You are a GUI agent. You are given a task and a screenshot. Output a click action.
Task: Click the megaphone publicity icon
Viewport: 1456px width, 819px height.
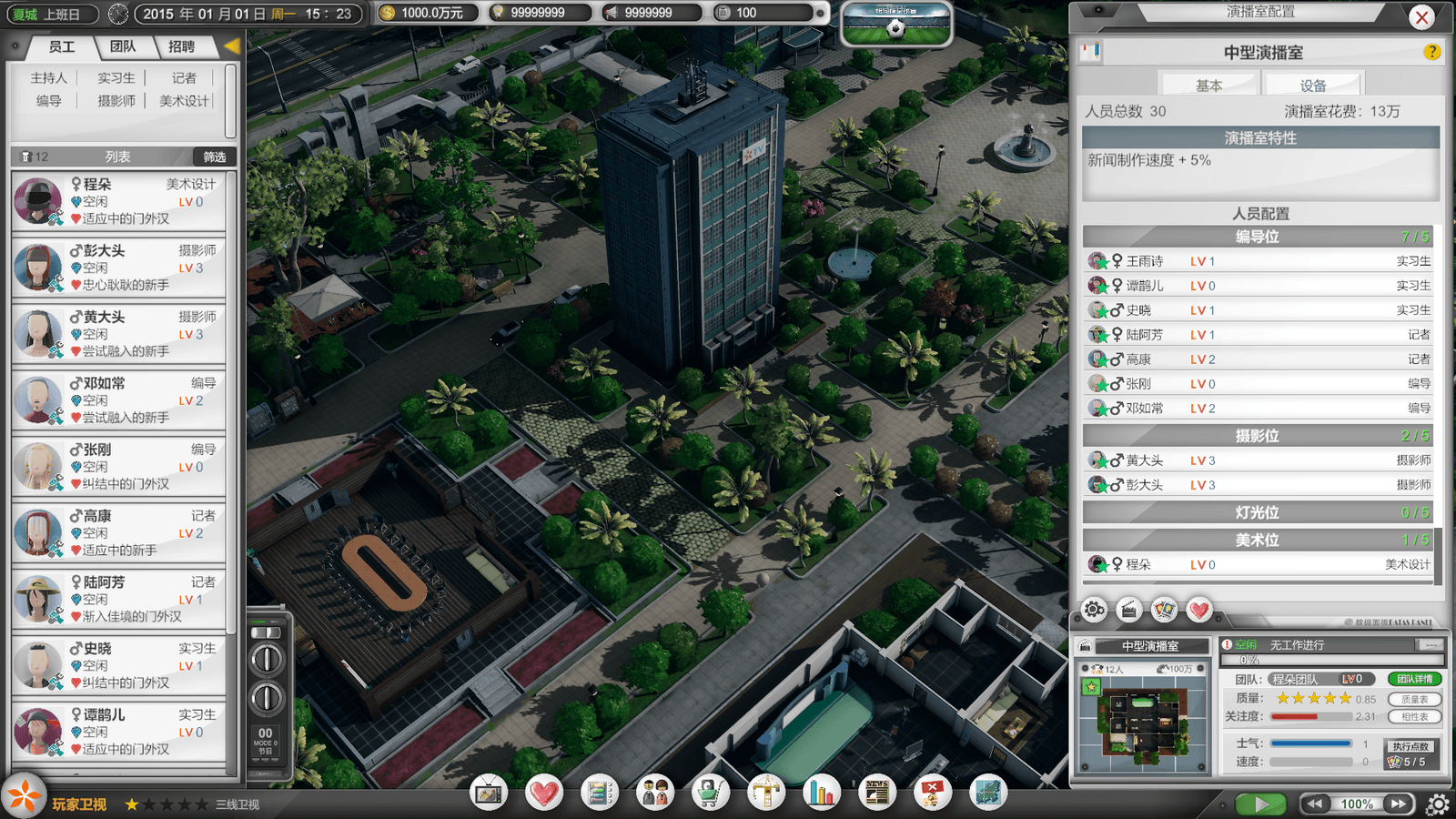pos(612,13)
